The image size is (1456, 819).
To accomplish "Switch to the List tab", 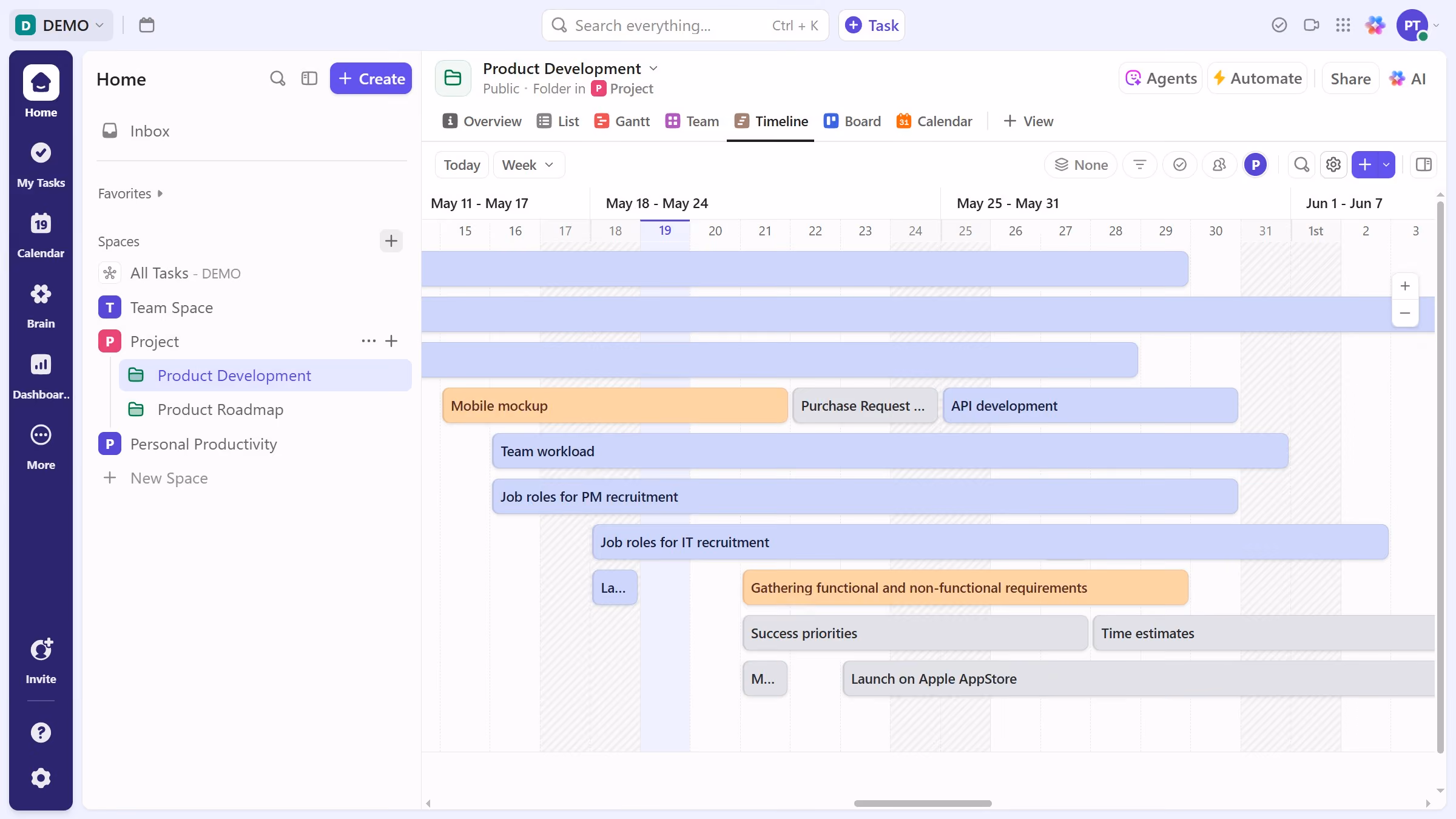I will point(558,121).
